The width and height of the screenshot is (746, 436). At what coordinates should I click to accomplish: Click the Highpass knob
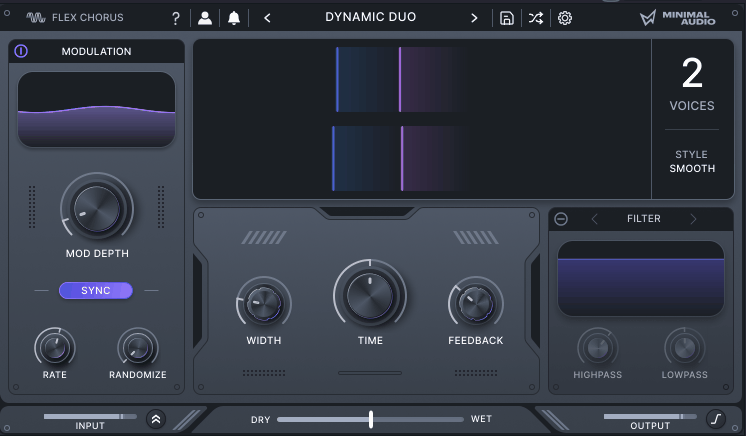click(598, 348)
